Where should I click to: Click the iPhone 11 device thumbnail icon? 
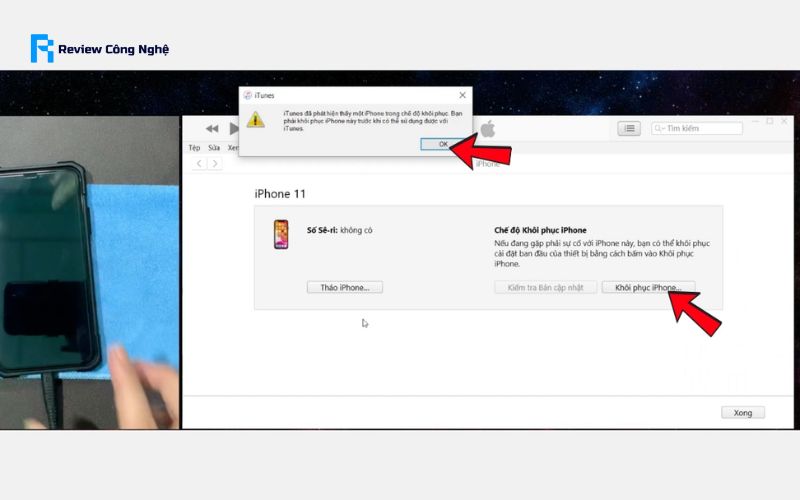(x=281, y=236)
